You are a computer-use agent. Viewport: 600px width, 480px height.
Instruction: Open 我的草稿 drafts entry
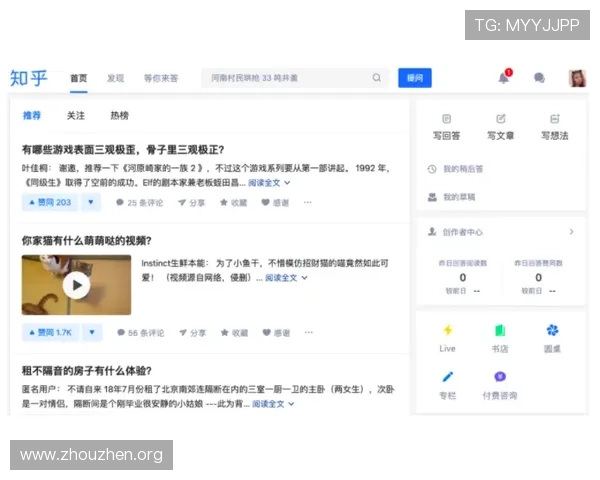(x=451, y=197)
